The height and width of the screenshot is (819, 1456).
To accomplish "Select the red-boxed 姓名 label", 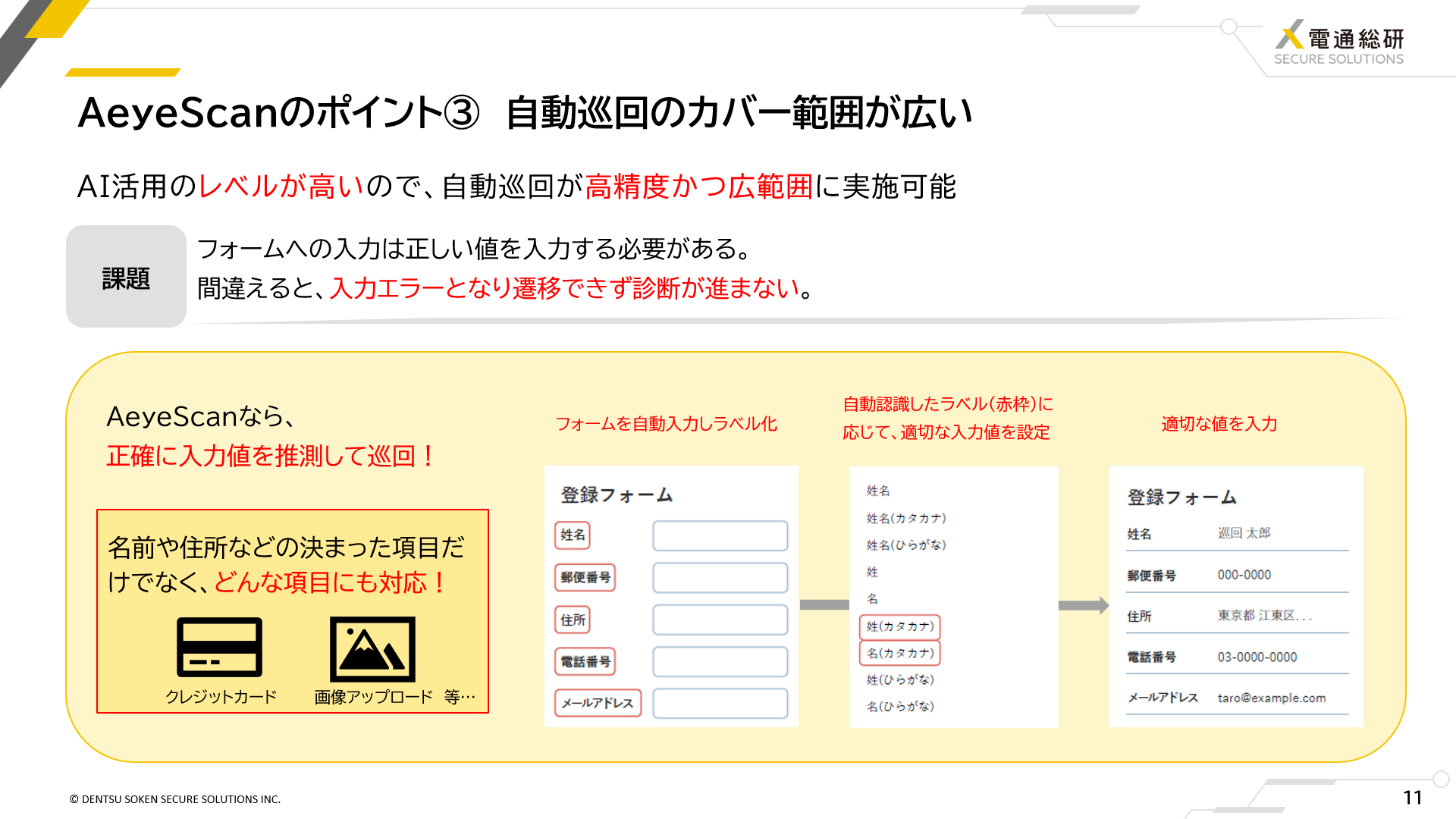I will 573,535.
